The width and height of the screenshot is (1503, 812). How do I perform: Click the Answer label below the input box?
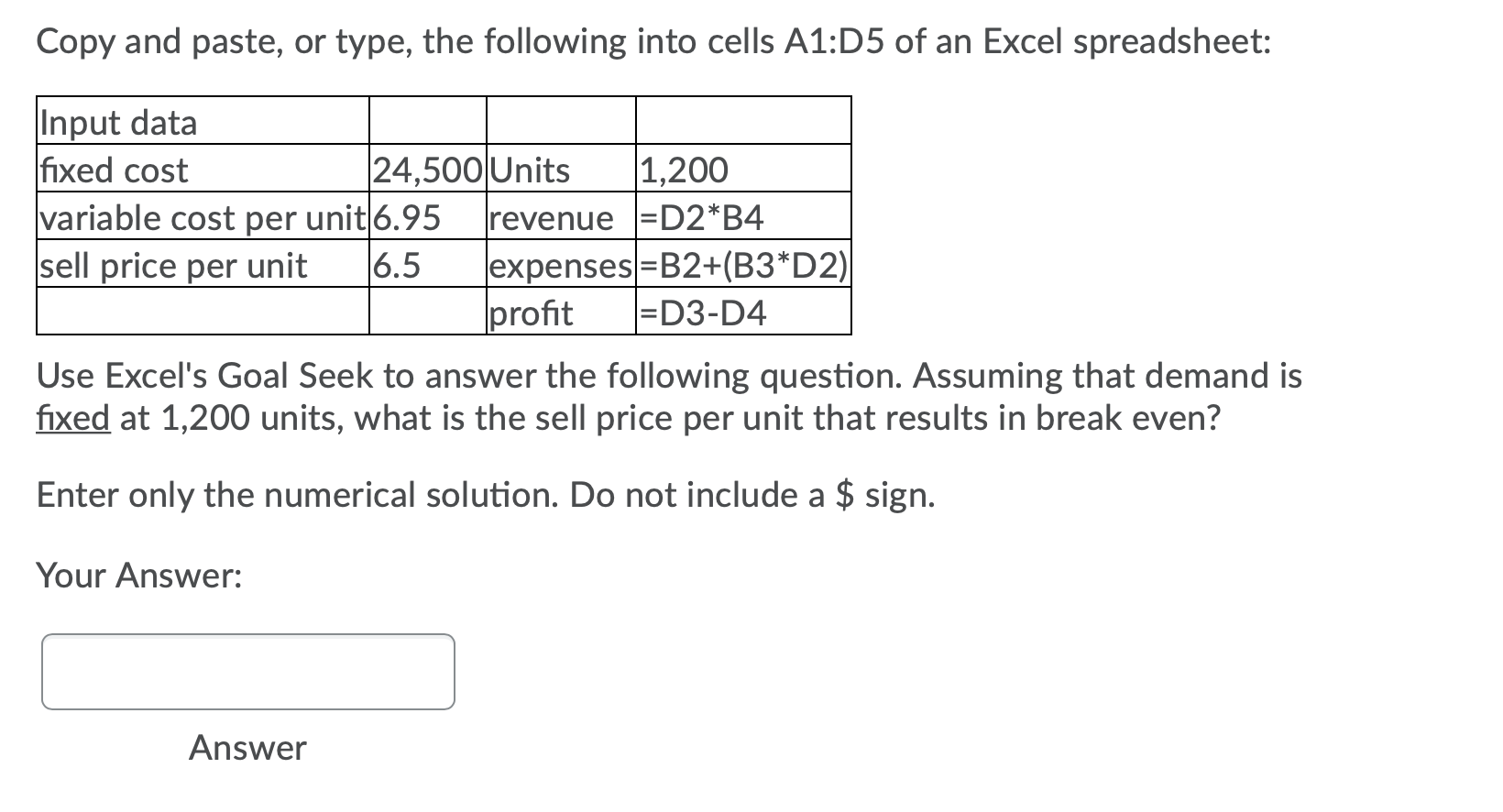[246, 749]
